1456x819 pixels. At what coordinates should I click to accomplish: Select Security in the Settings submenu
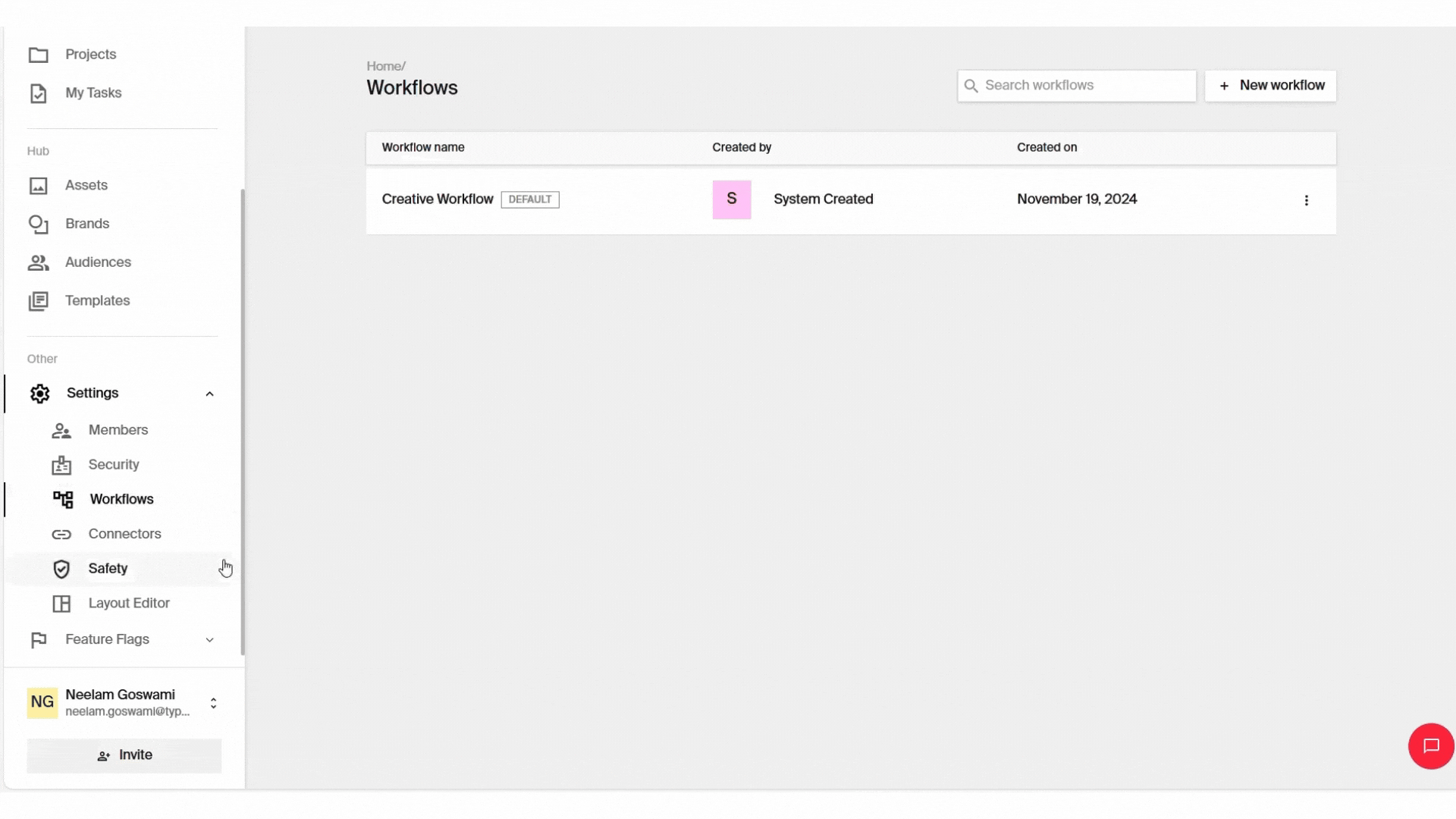click(x=114, y=465)
